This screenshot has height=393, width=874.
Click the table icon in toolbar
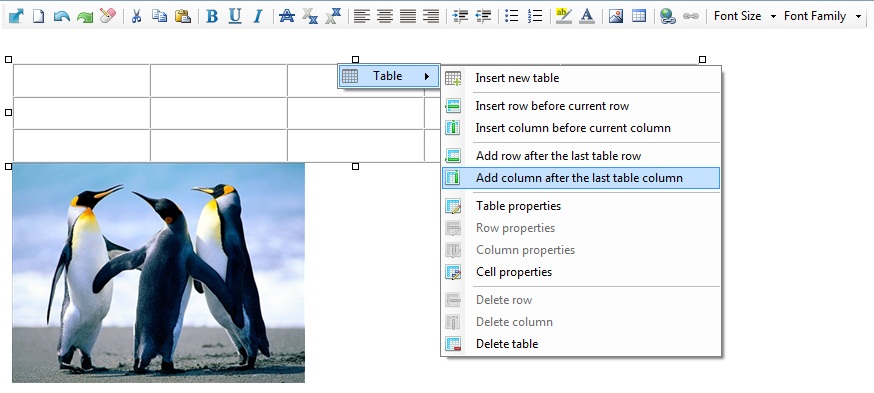[x=639, y=16]
